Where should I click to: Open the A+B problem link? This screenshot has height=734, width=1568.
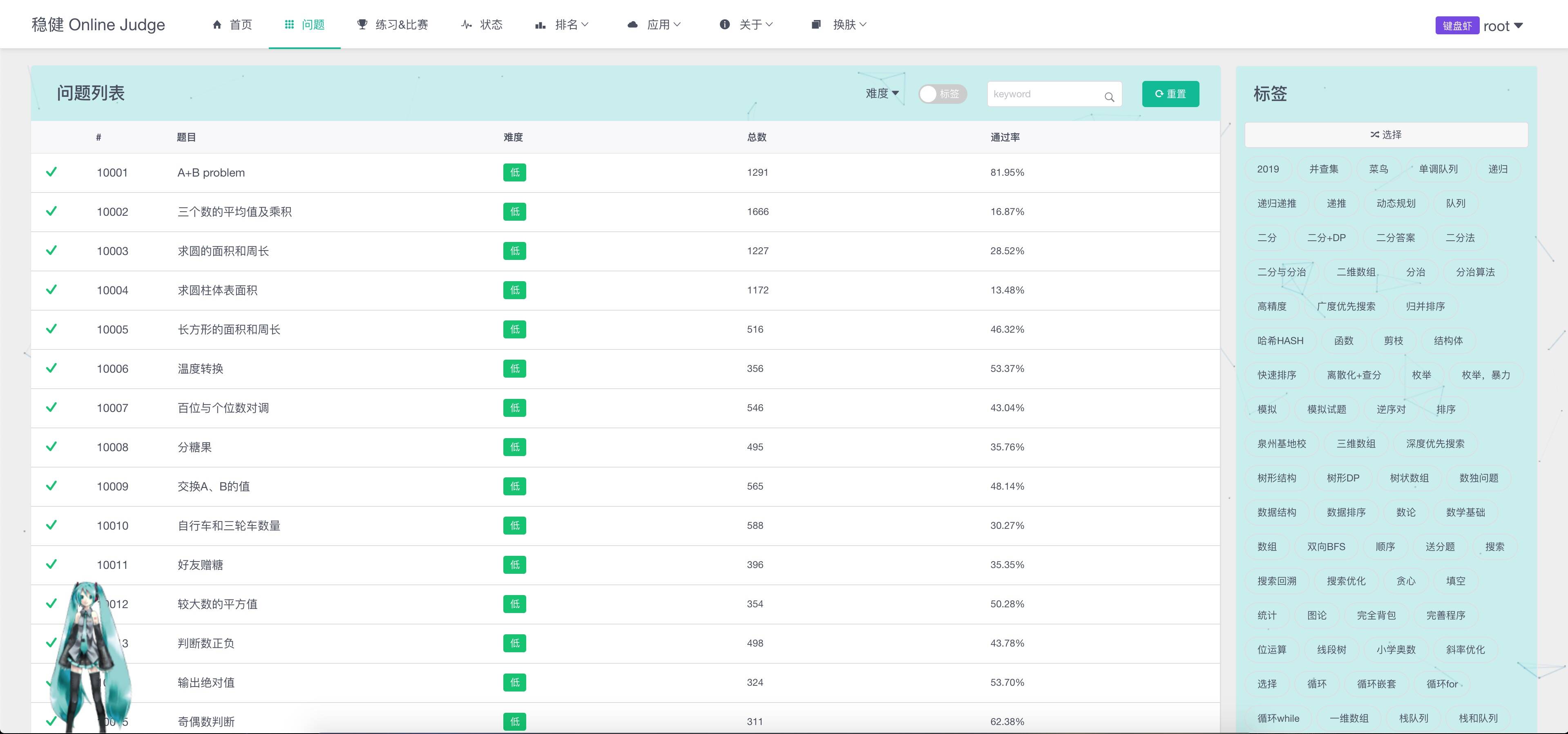[211, 172]
